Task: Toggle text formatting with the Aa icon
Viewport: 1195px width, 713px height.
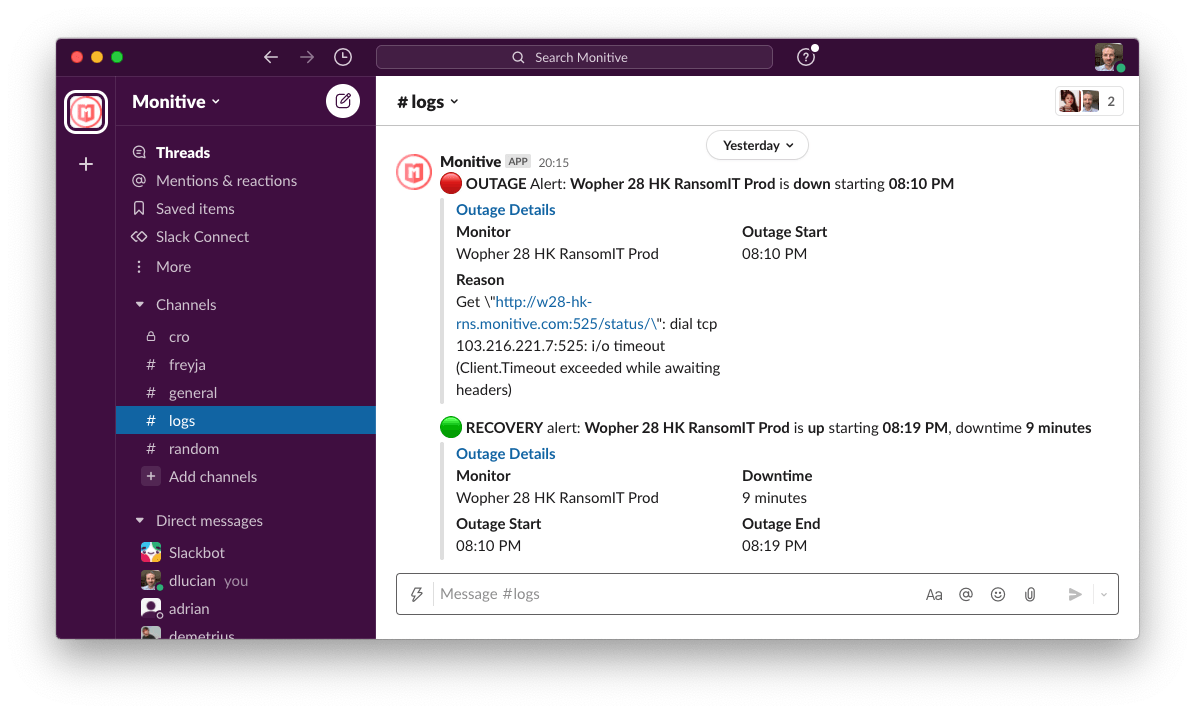Action: click(934, 593)
